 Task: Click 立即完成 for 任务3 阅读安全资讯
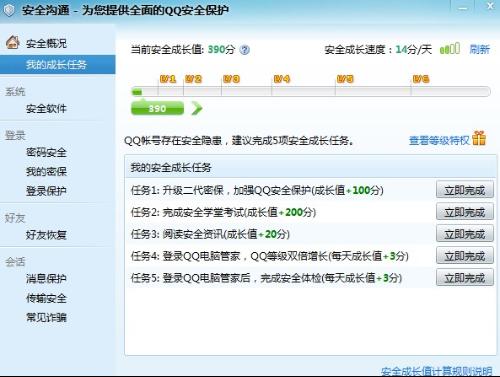click(x=465, y=234)
